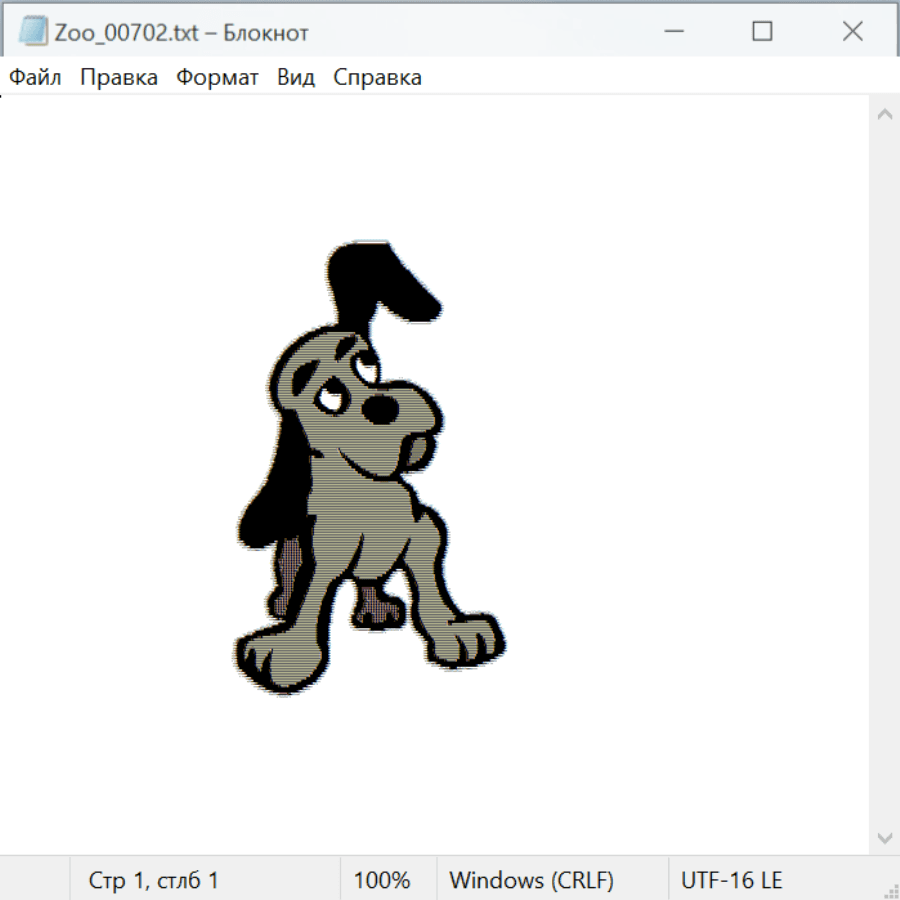
Task: Click the Стр 1, стлб 1 status field
Action: point(154,880)
